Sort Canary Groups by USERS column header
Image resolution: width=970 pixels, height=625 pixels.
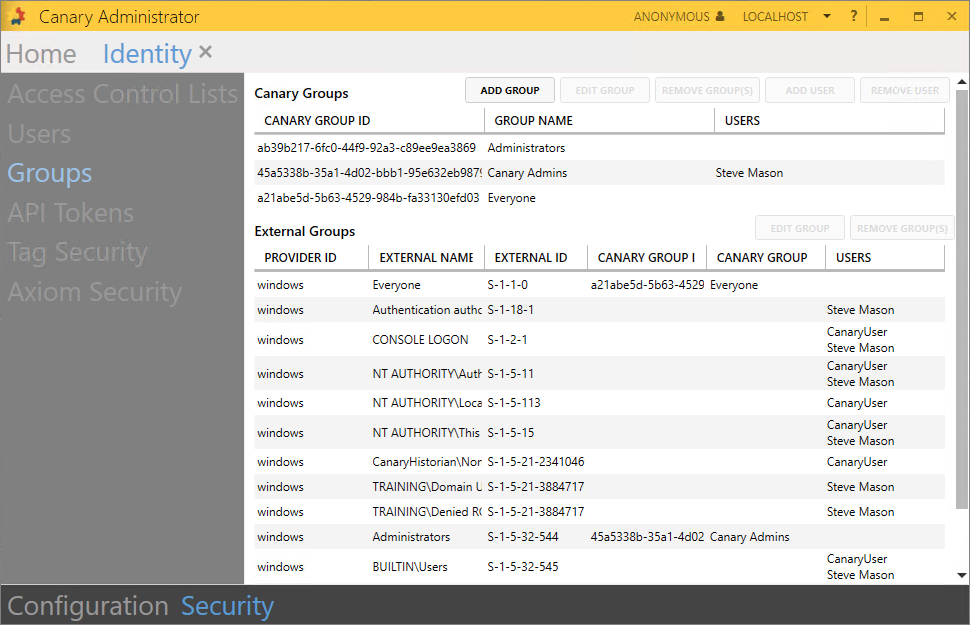(x=830, y=121)
